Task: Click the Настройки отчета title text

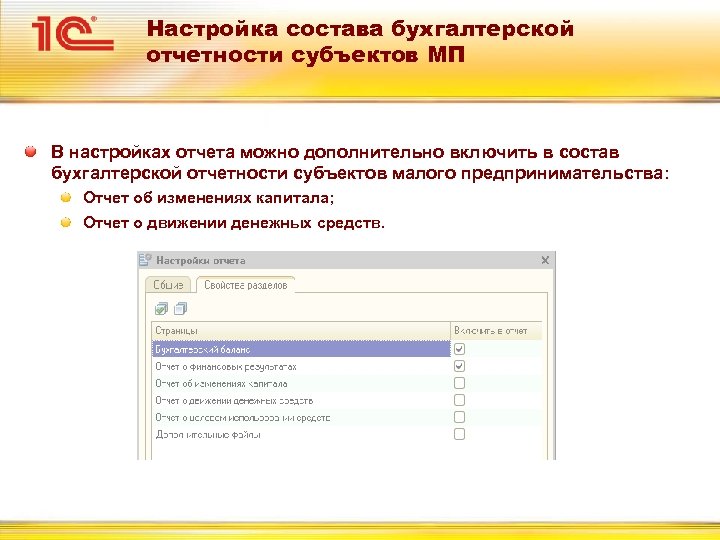Action: pyautogui.click(x=201, y=260)
